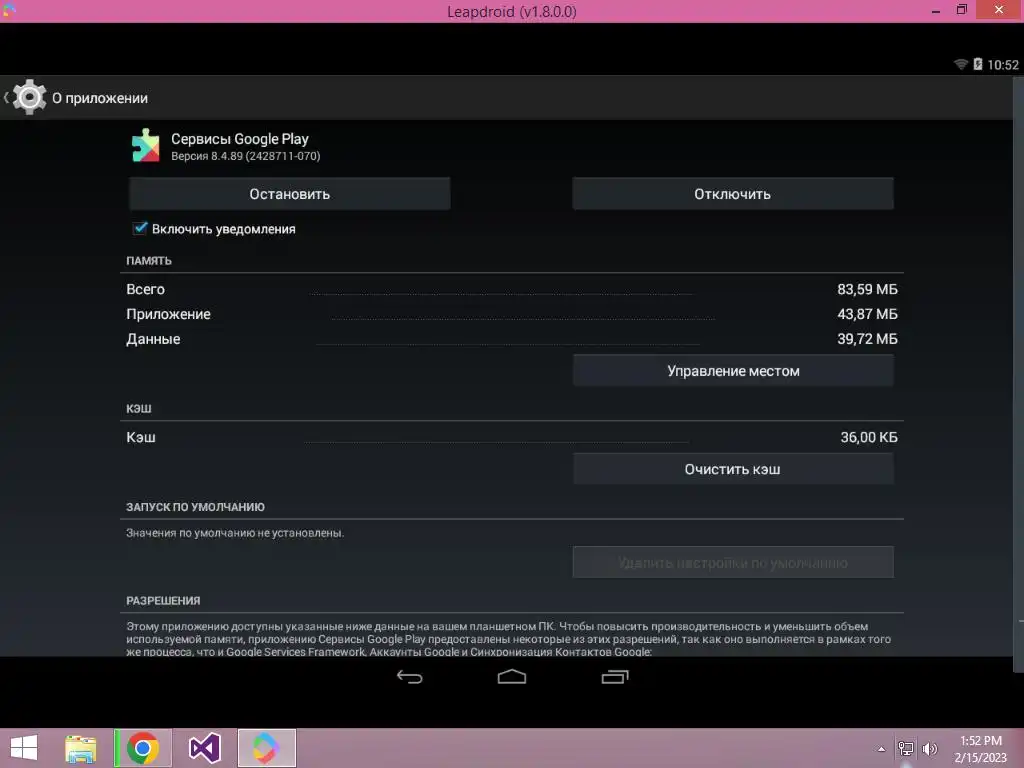Restore the Leapdroid window size
Screen dimensions: 1024x768
(x=961, y=10)
